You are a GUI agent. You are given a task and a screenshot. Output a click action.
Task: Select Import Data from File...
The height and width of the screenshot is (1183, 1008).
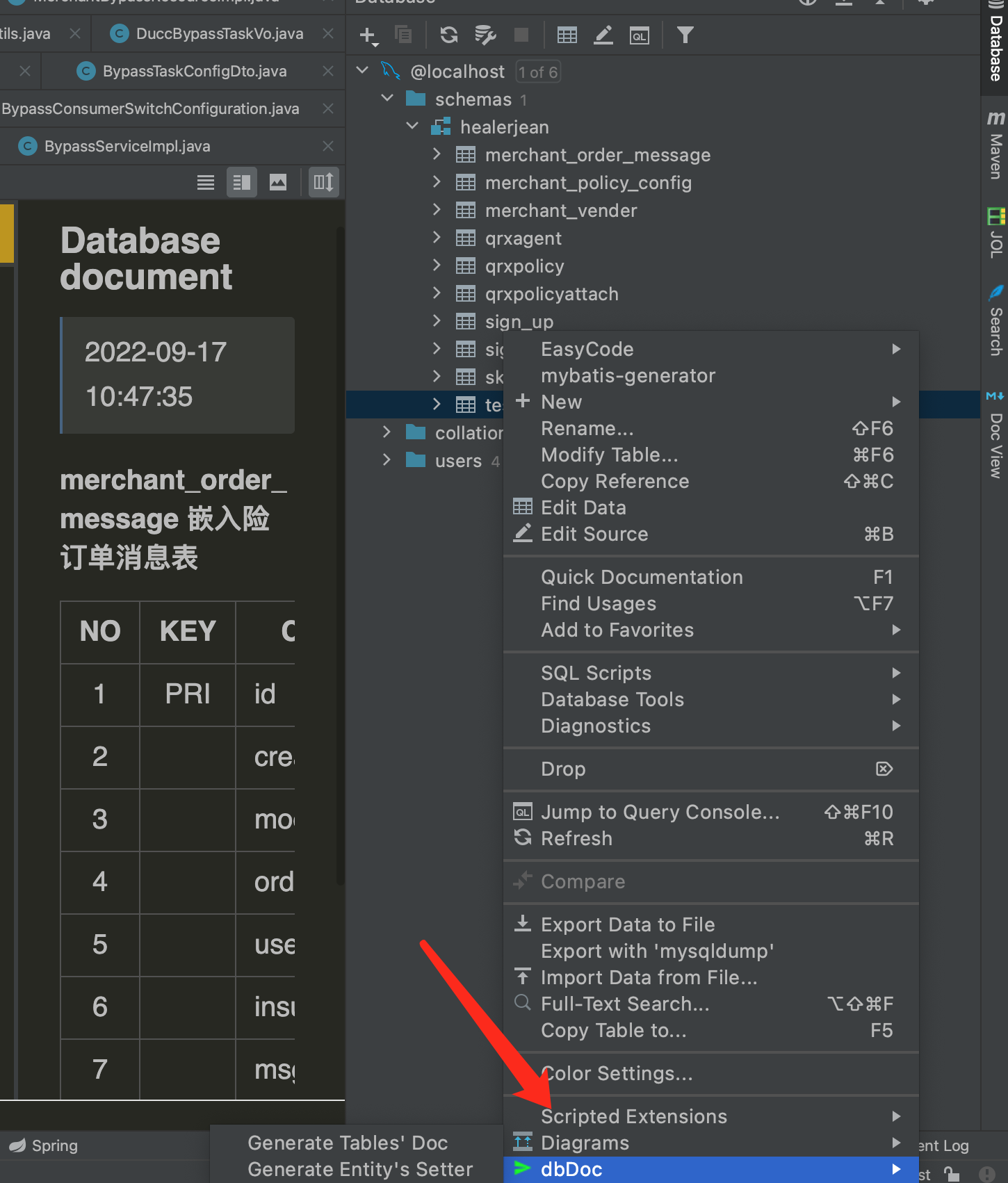711,977
